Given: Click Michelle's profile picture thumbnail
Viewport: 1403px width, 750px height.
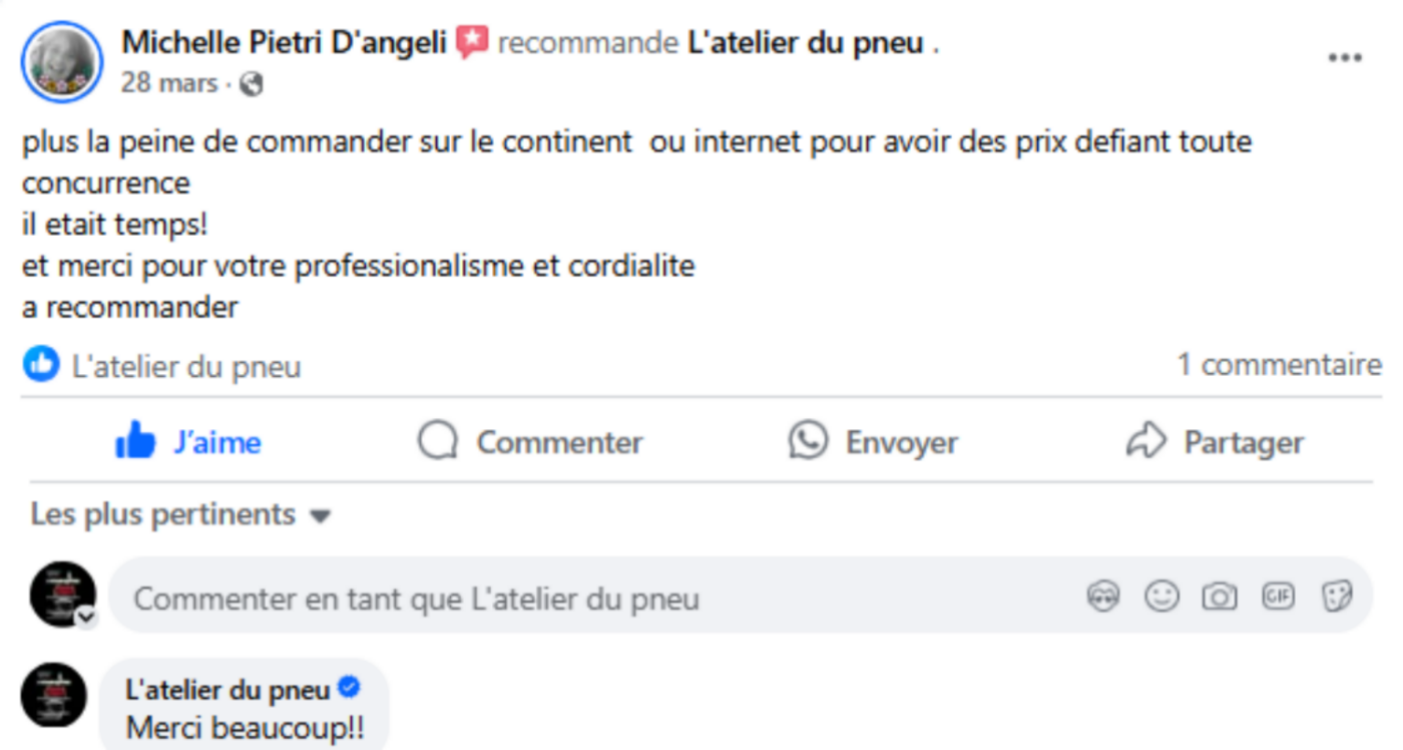Looking at the screenshot, I should click(x=61, y=62).
